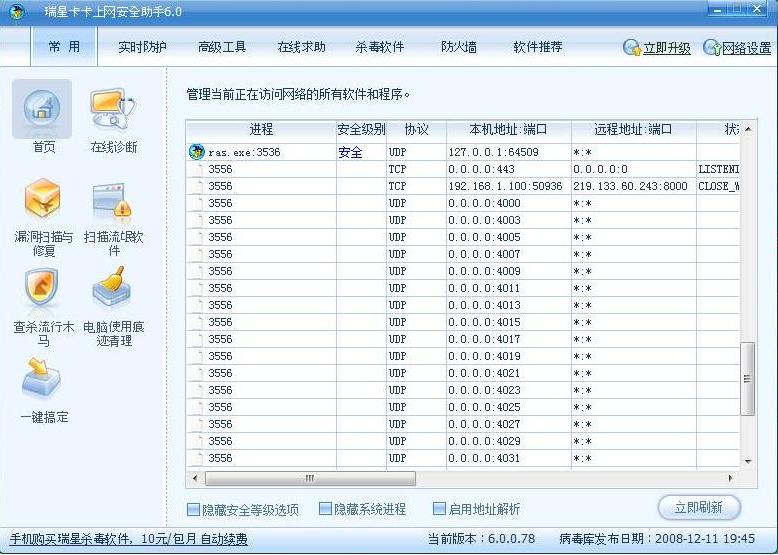778x555 pixels.
Task: Enable 隐藏安全等级选项 checkbox
Action: [193, 509]
